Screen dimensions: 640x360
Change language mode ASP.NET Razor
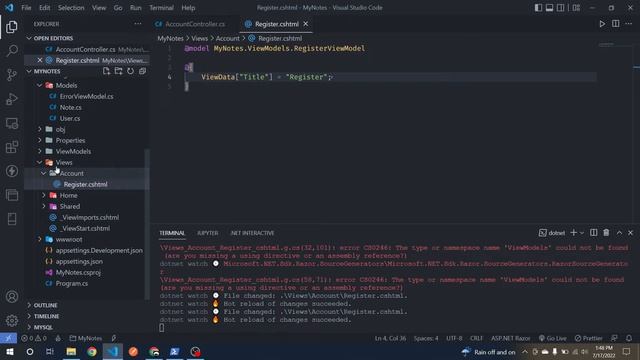(x=510, y=338)
